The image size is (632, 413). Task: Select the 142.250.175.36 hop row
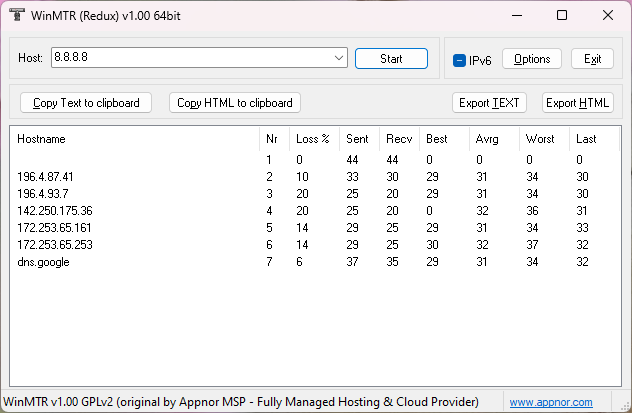click(x=315, y=211)
